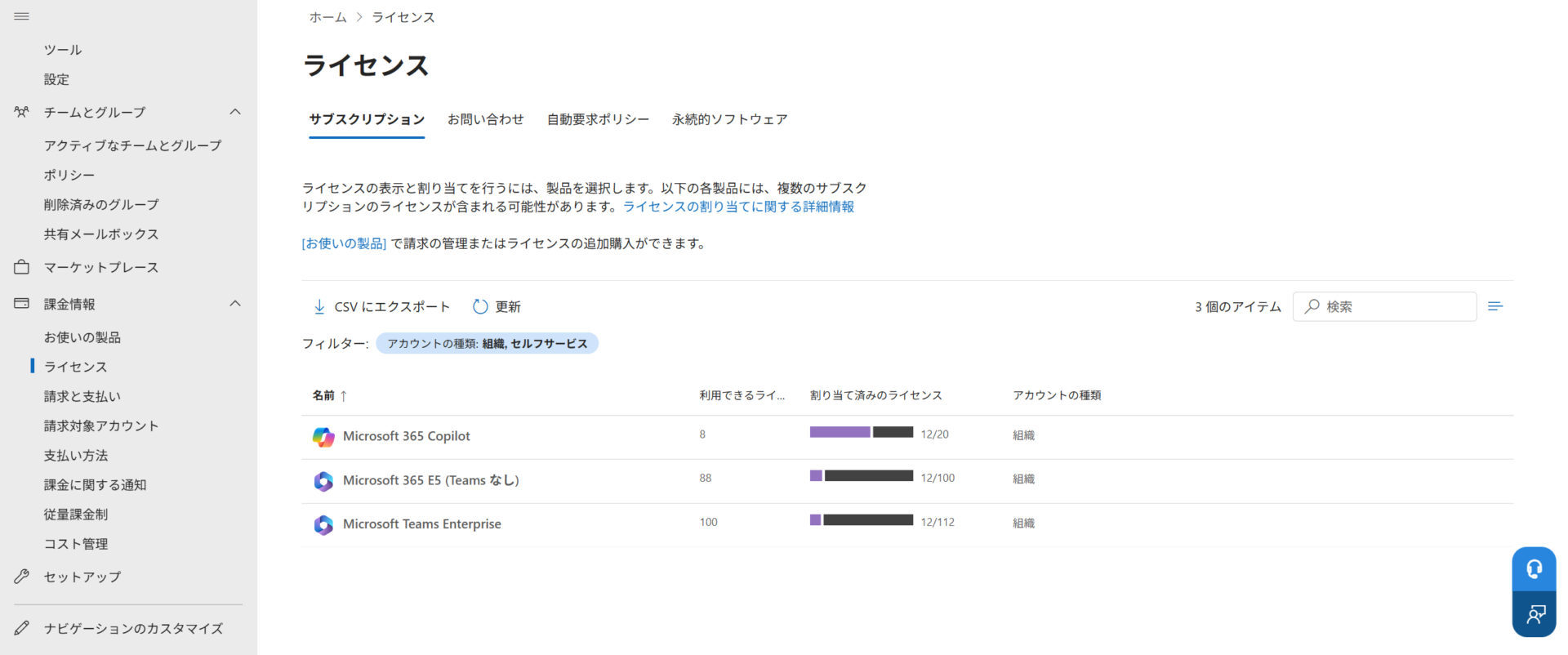Click available count 100 in Teams row
1568x655 pixels.
click(x=708, y=522)
